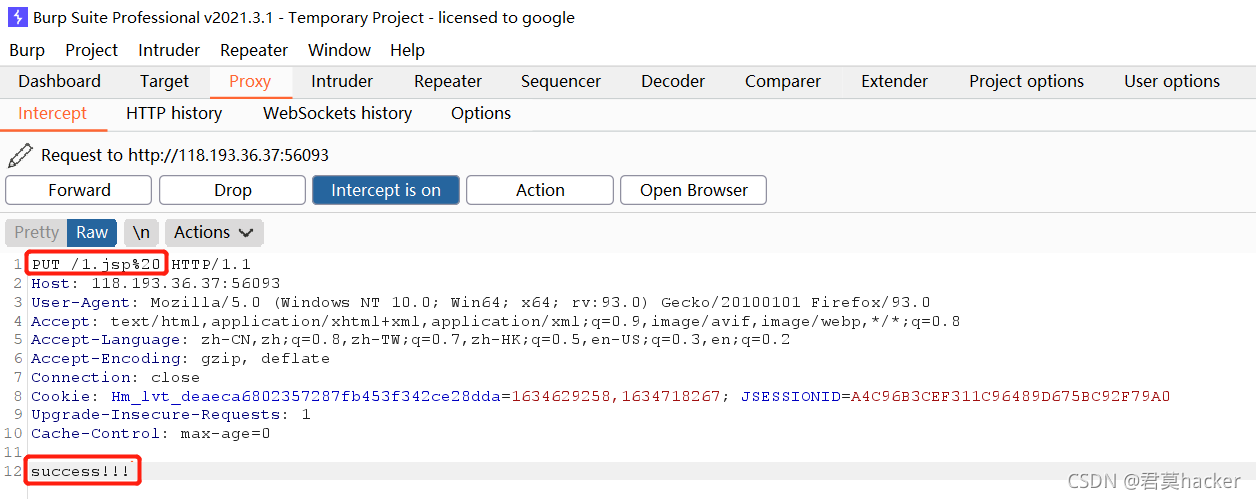Expand the Actions dropdown
The width and height of the screenshot is (1256, 499).
tap(214, 232)
